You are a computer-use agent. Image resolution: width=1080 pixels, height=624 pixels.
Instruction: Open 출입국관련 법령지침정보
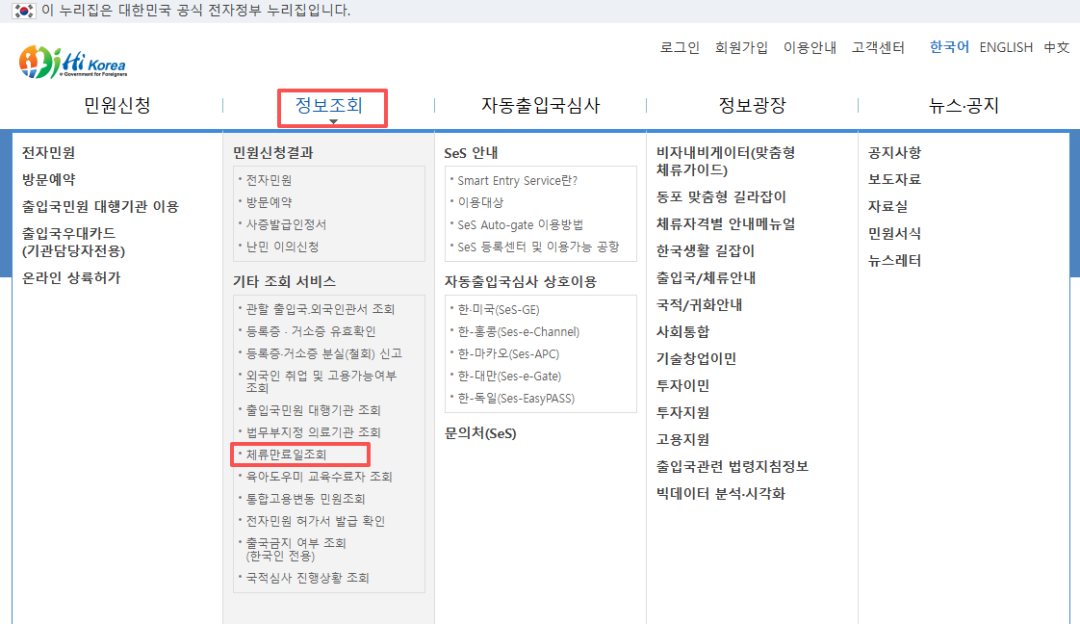coord(731,466)
